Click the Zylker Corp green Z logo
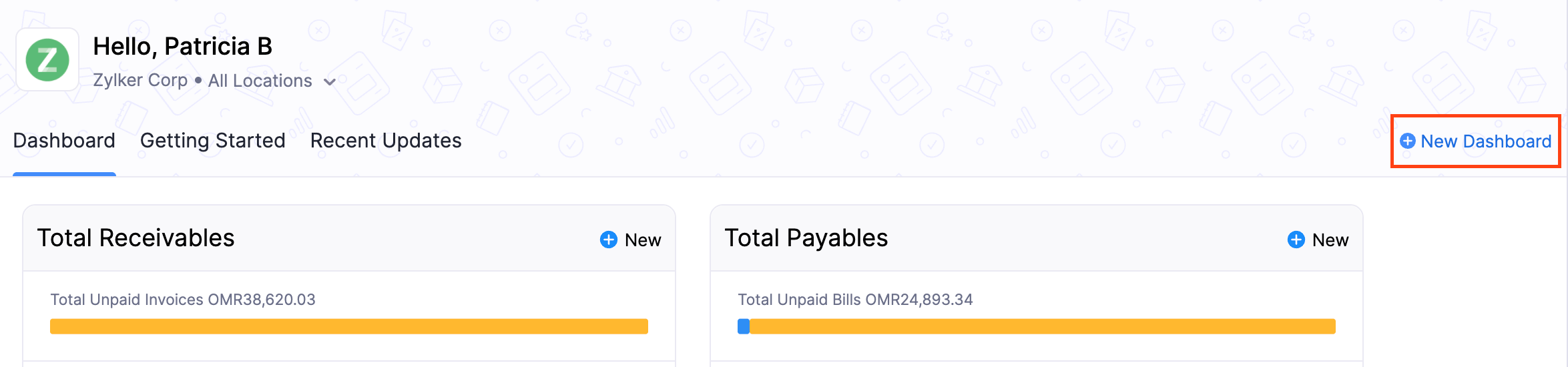This screenshot has height=367, width=1568. coord(47,60)
